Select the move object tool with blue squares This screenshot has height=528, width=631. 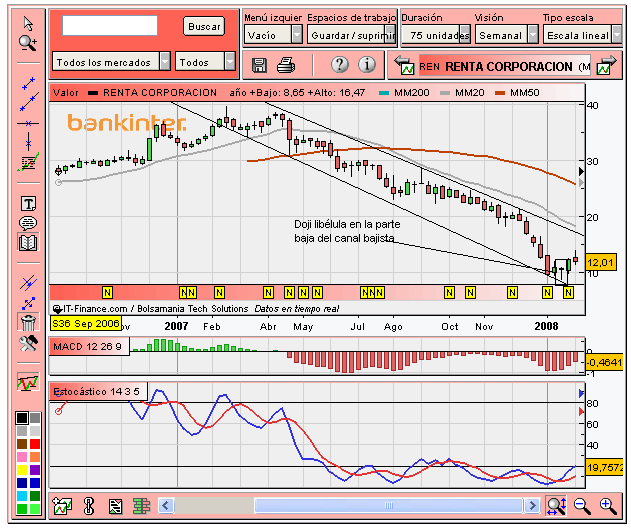[29, 303]
